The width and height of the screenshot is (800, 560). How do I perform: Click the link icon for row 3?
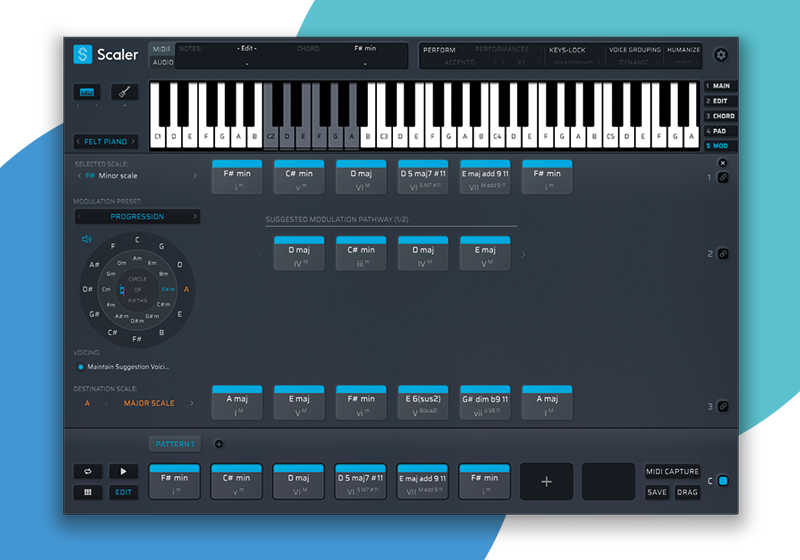pos(723,406)
